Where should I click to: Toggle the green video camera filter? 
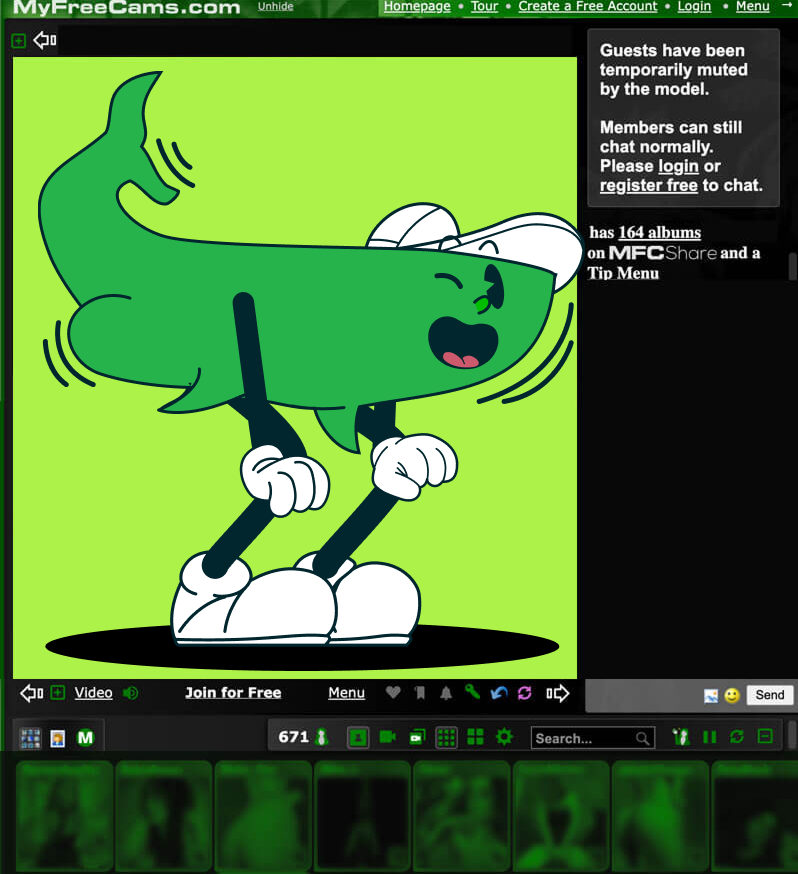coord(387,737)
